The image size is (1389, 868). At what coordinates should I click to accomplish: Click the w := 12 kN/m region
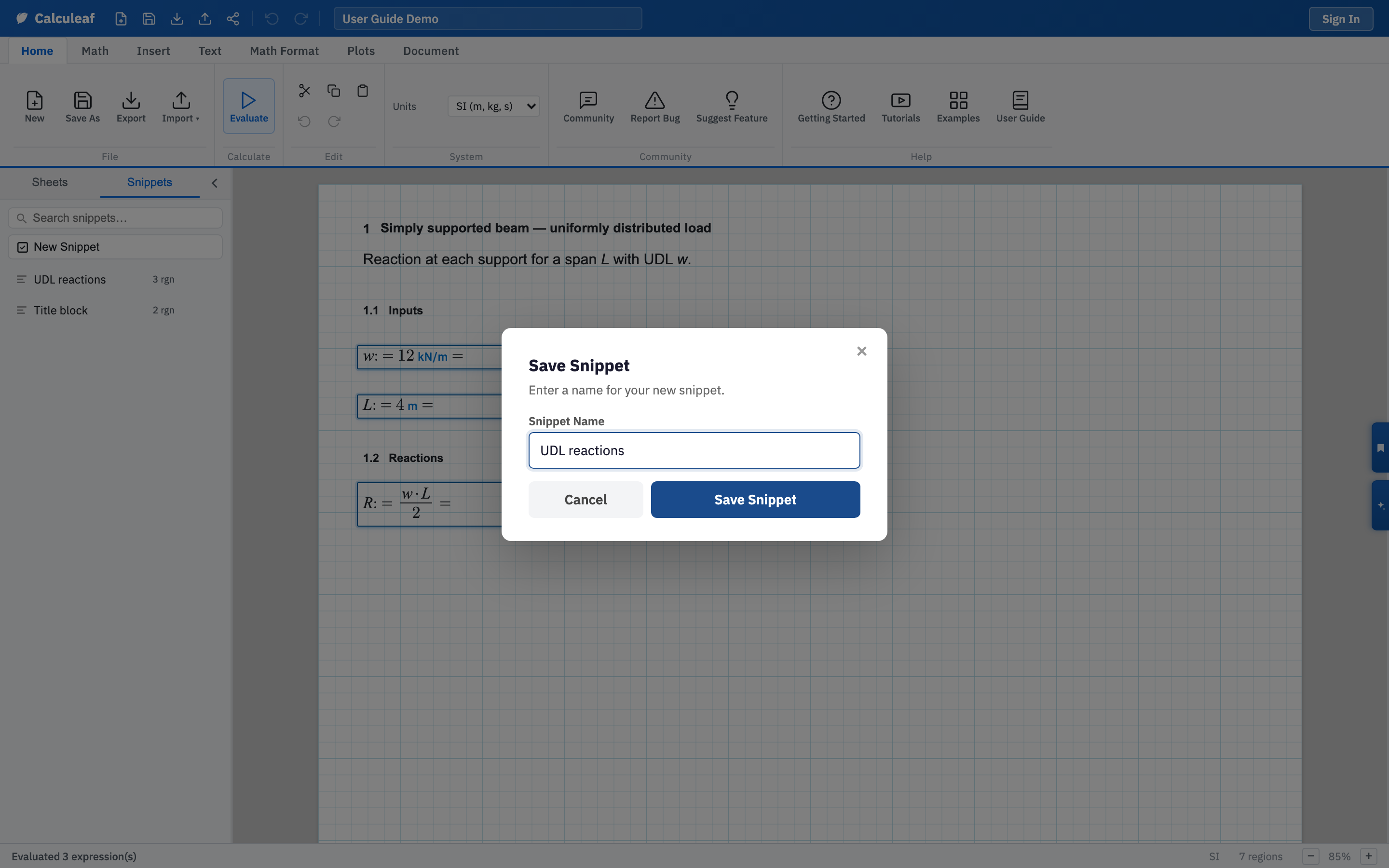pyautogui.click(x=429, y=357)
